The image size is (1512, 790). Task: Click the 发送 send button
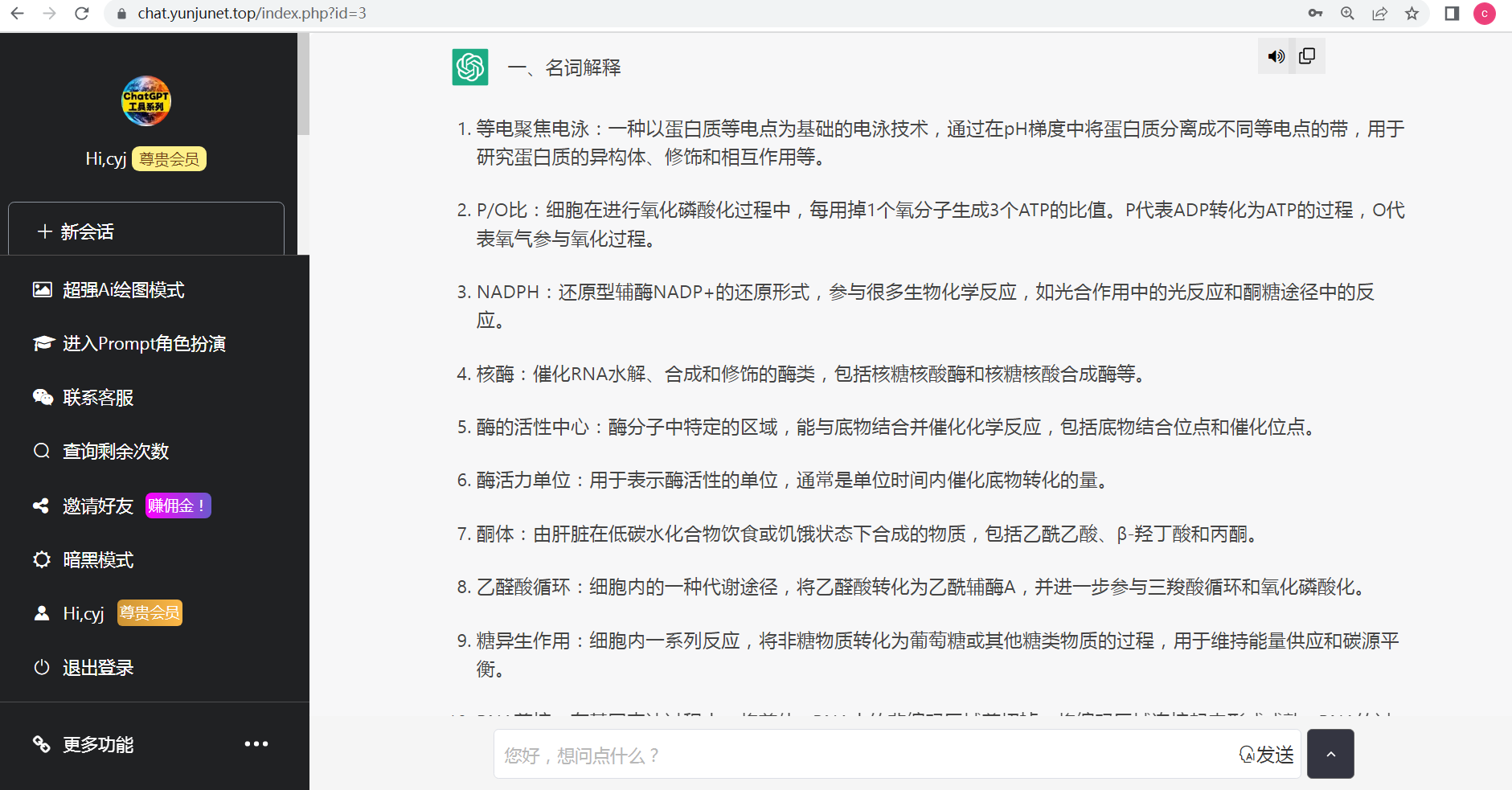tap(1267, 755)
